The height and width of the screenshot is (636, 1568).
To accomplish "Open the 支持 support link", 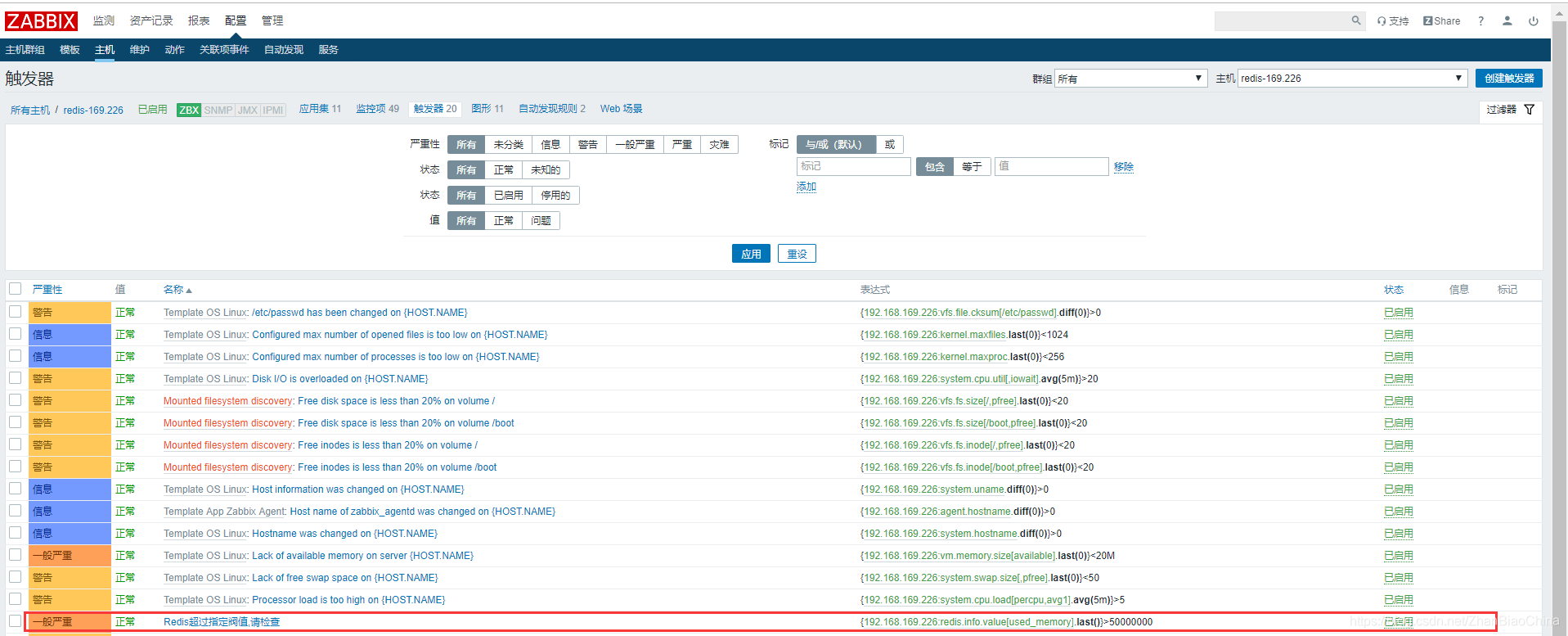I will click(x=1393, y=21).
